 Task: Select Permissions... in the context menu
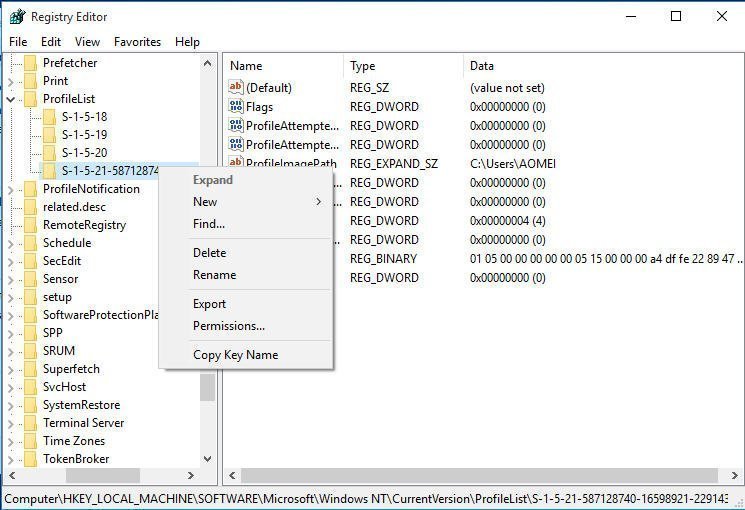[x=229, y=326]
